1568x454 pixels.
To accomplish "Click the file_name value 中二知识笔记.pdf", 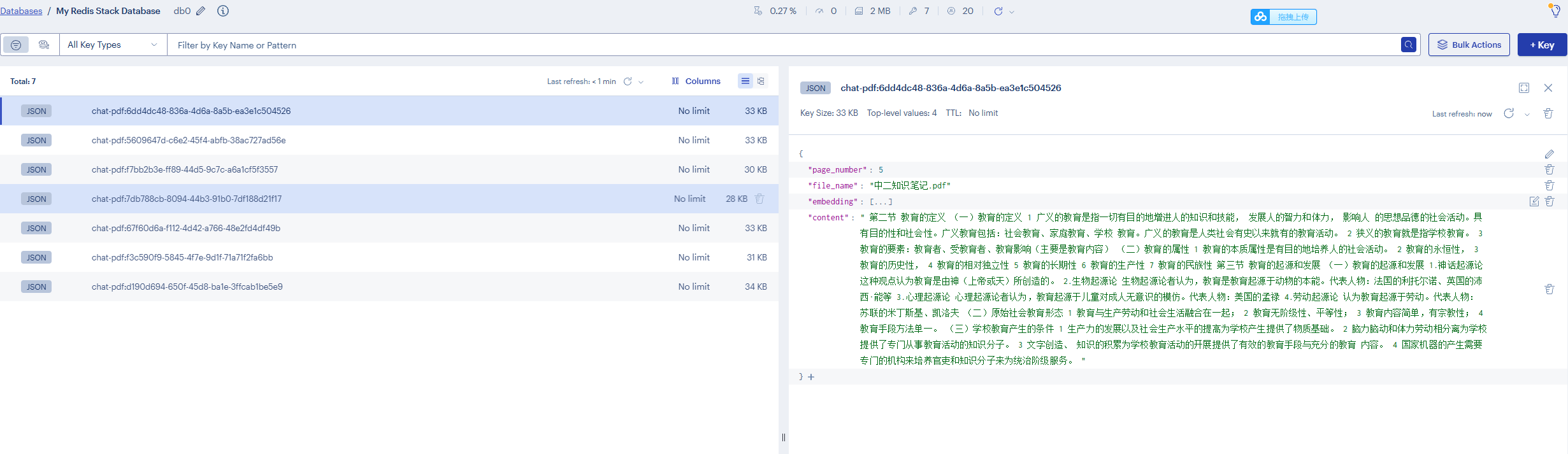I will tap(910, 185).
